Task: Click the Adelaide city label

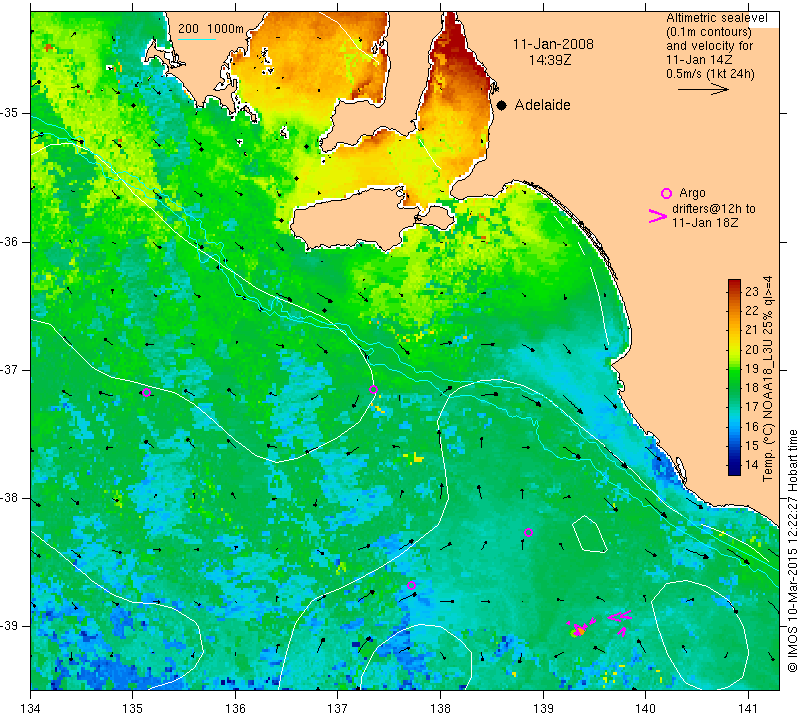Action: (542, 105)
